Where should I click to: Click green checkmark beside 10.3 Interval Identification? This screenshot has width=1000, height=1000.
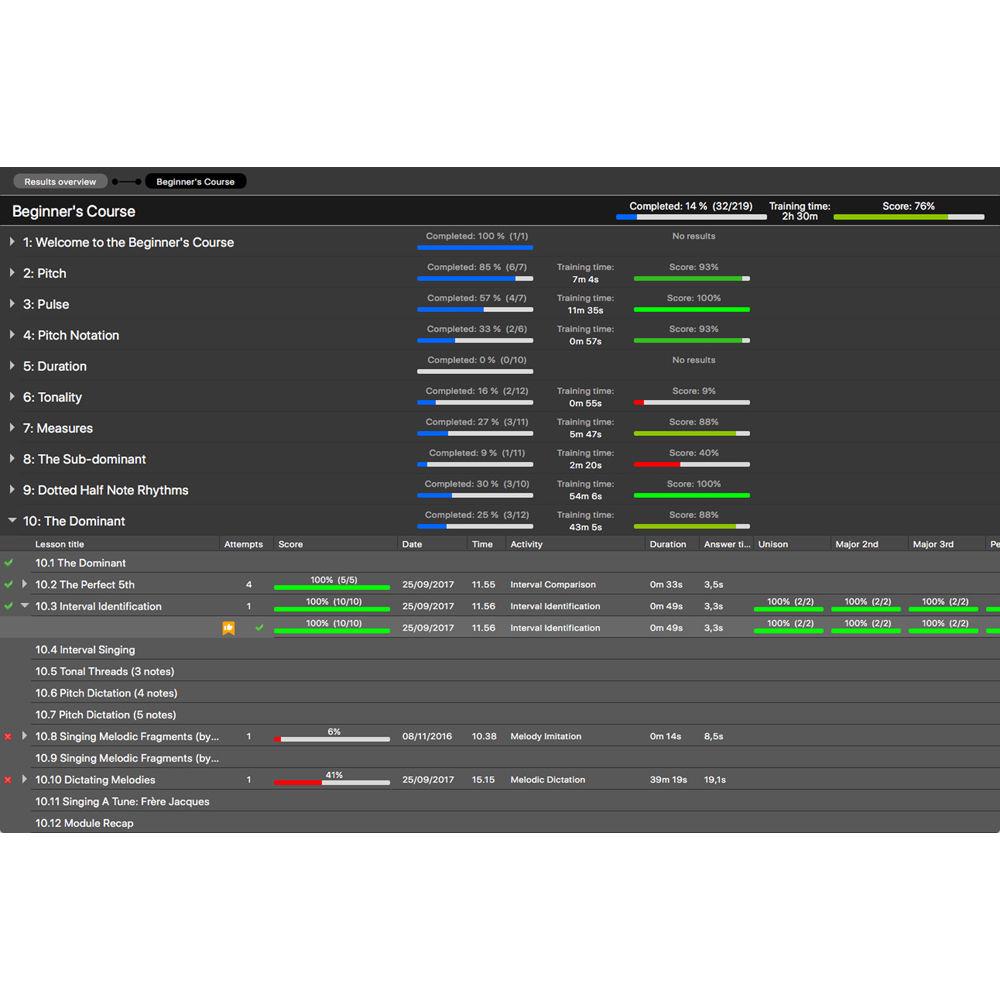coord(9,606)
